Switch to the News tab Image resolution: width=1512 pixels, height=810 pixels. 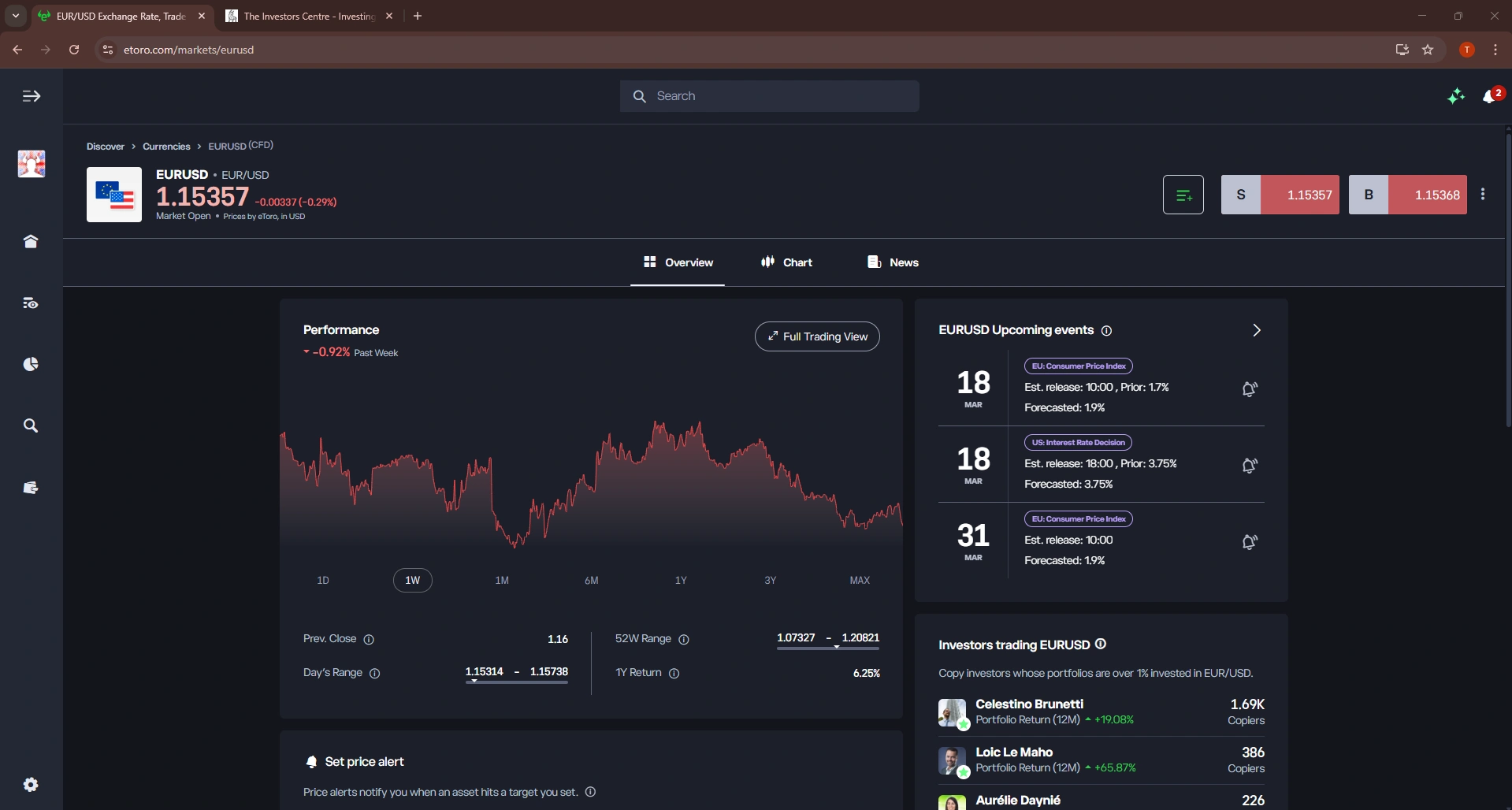893,262
